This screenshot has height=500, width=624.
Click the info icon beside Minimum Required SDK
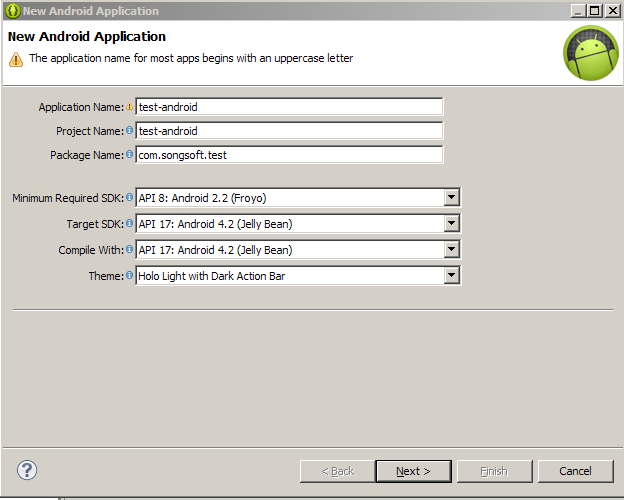coord(129,197)
